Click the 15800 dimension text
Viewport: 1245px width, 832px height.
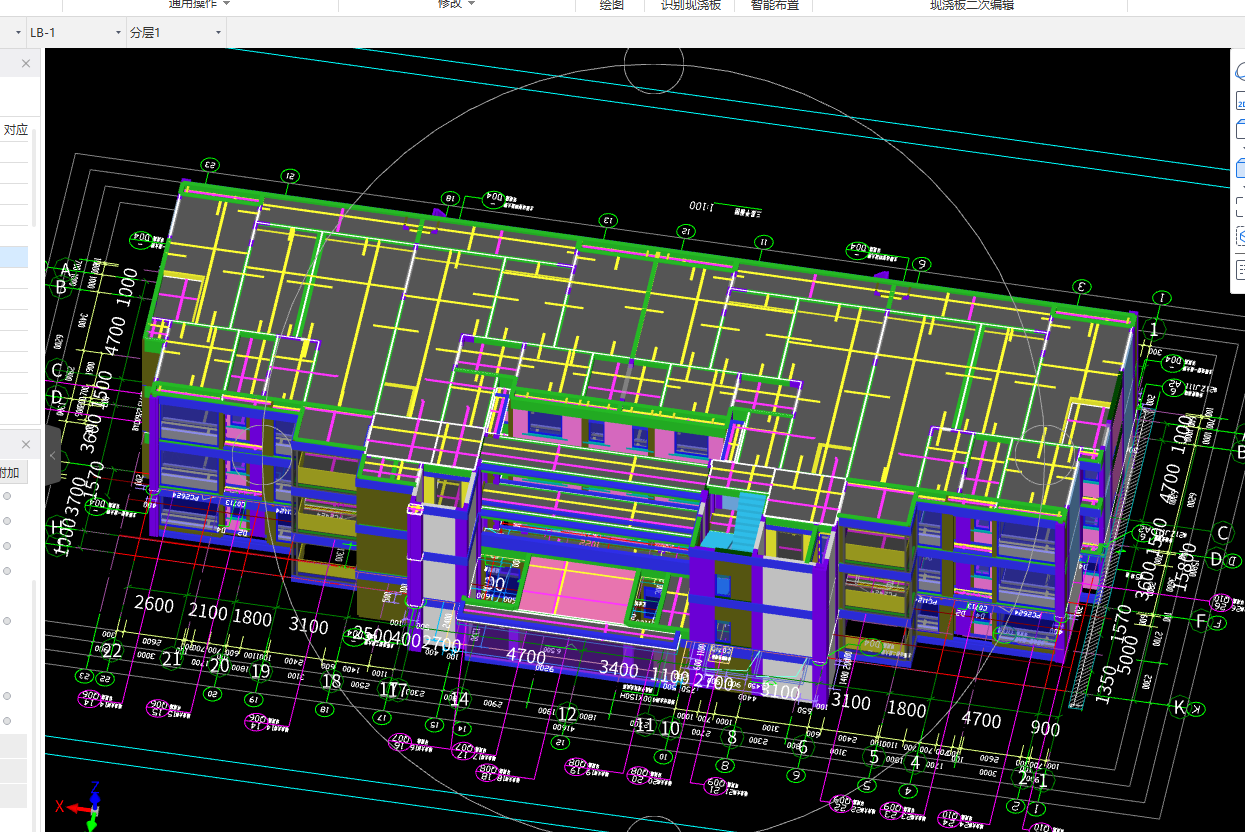click(x=1188, y=568)
